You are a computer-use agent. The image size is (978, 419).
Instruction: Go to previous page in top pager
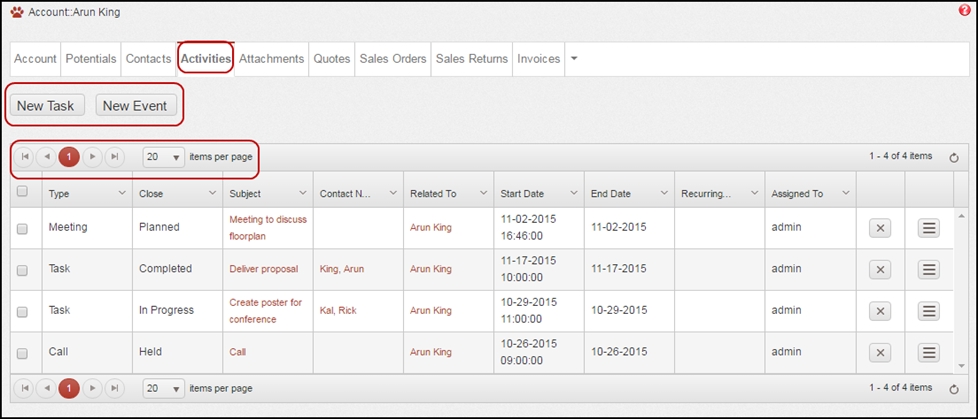coord(46,157)
